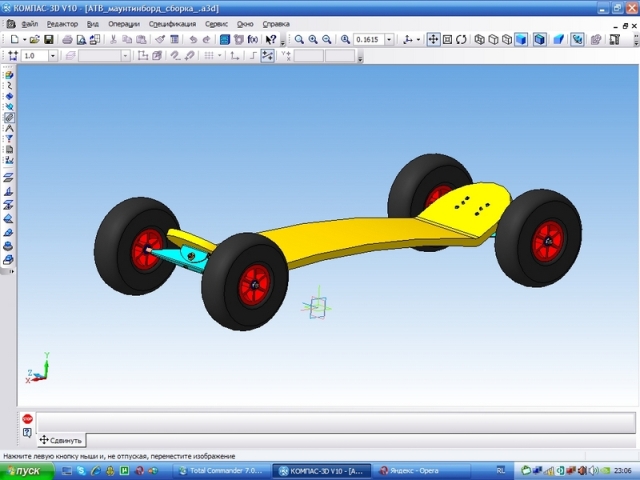Viewport: 640px width, 480px height.
Task: Click the Сдвинуть tab button
Action: (x=62, y=440)
